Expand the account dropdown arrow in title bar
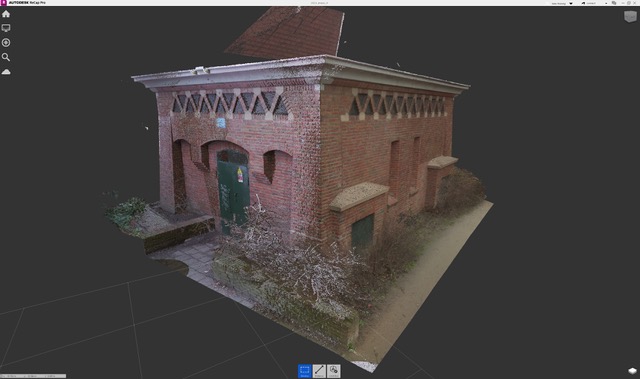Image resolution: width=640 pixels, height=379 pixels. (x=606, y=3)
